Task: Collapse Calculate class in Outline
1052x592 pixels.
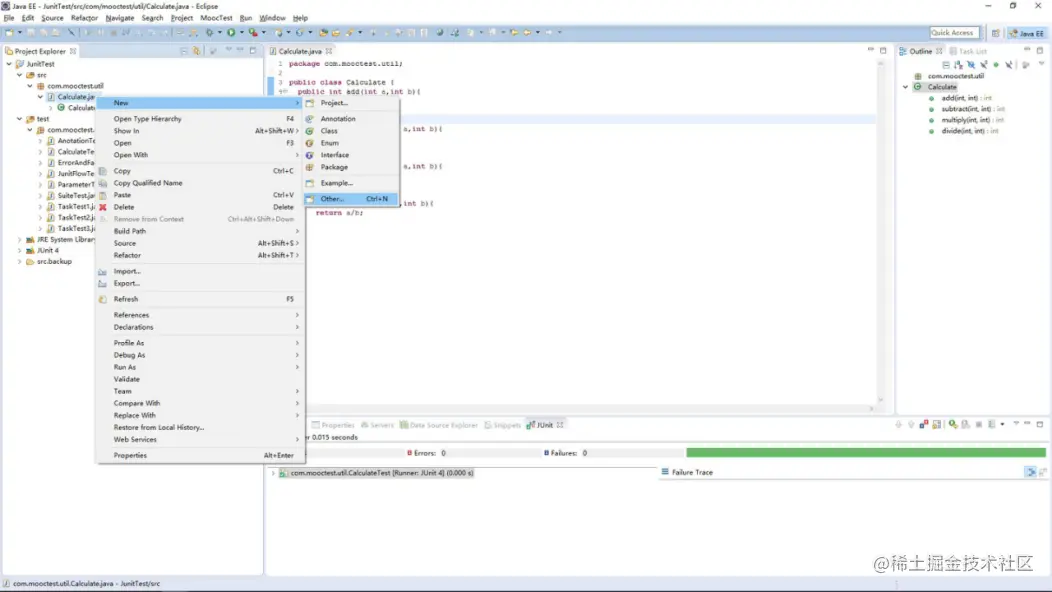Action: click(906, 87)
